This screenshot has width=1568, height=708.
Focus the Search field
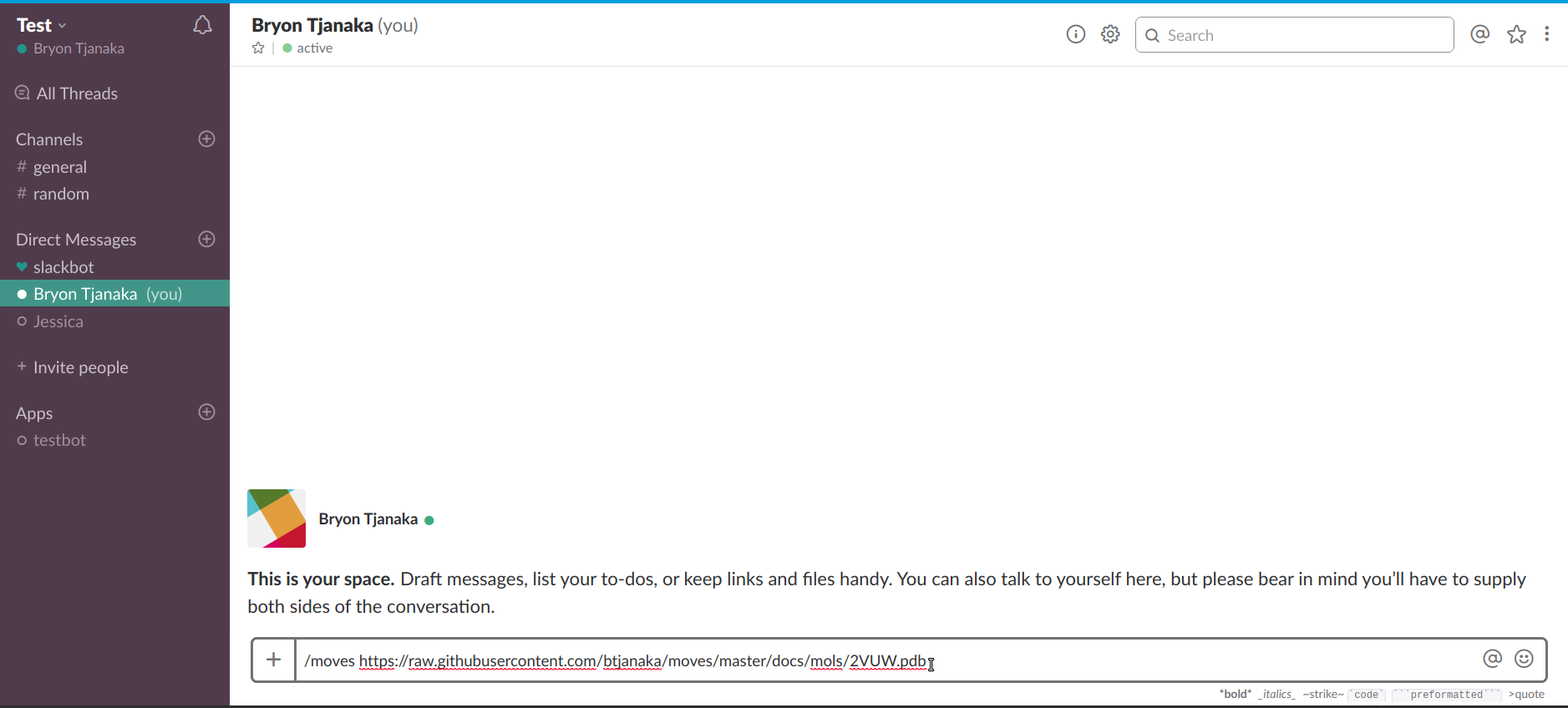tap(1294, 35)
